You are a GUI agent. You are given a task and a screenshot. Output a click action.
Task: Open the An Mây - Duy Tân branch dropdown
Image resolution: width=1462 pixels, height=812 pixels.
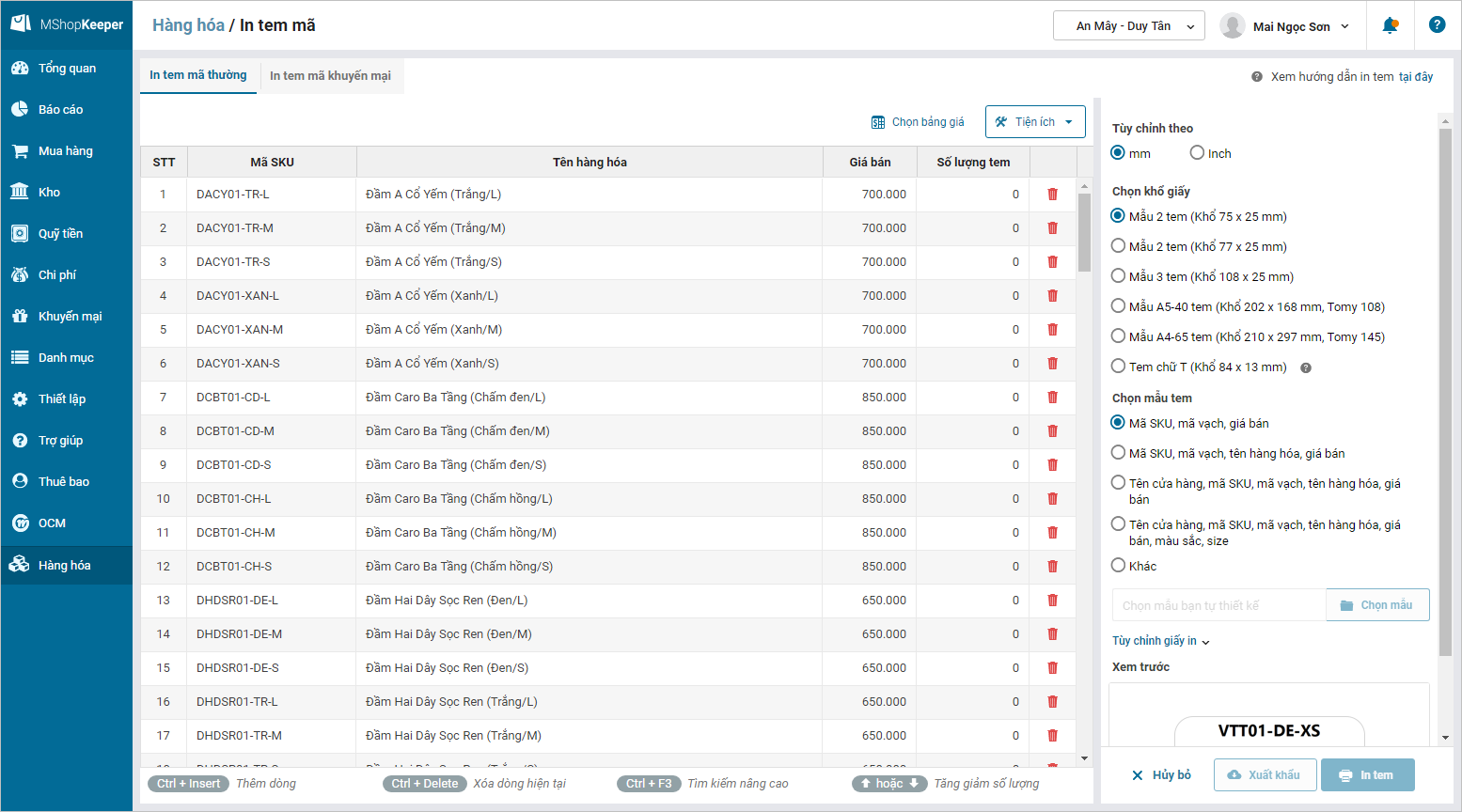pos(1128,26)
